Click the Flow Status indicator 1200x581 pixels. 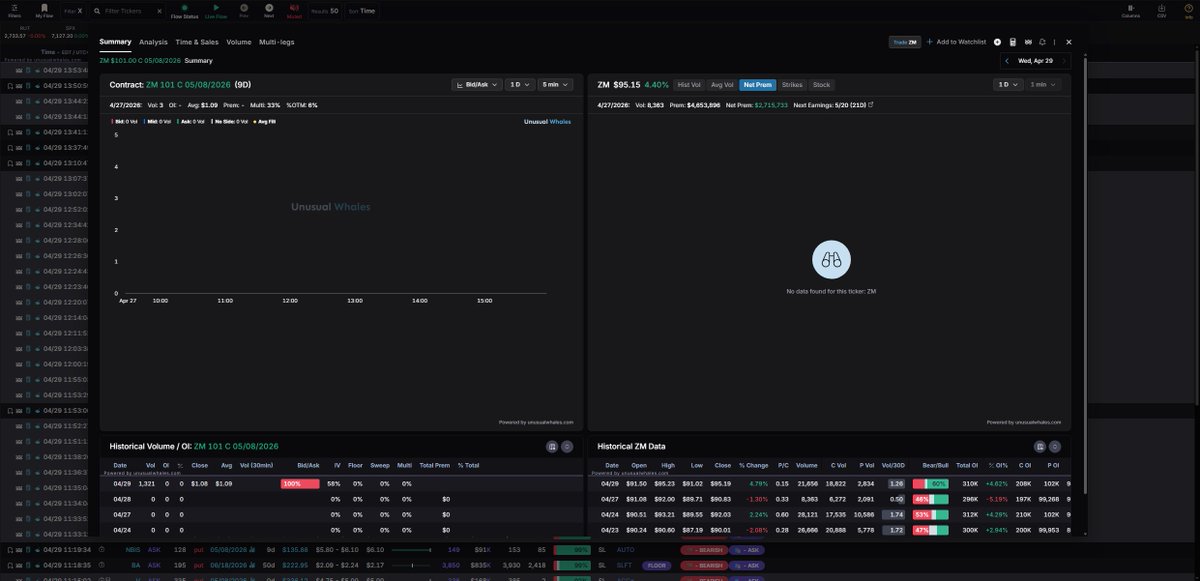tap(184, 11)
